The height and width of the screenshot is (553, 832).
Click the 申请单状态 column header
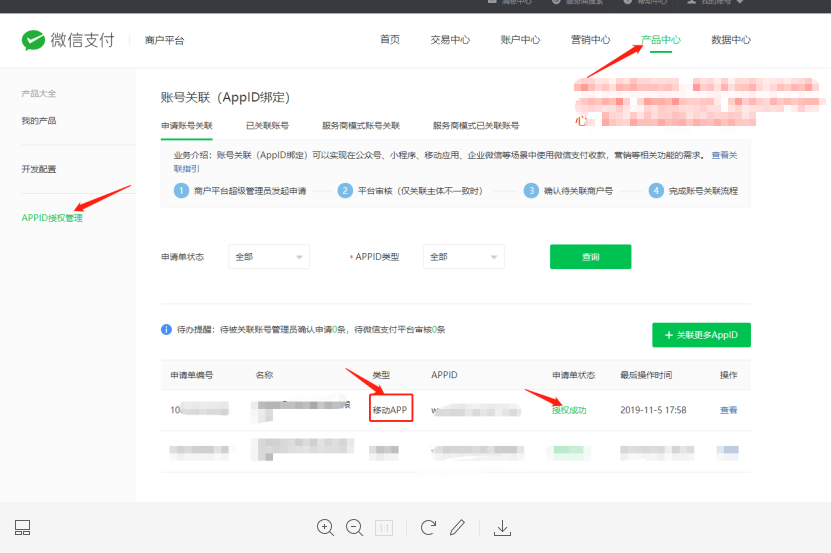pos(573,375)
